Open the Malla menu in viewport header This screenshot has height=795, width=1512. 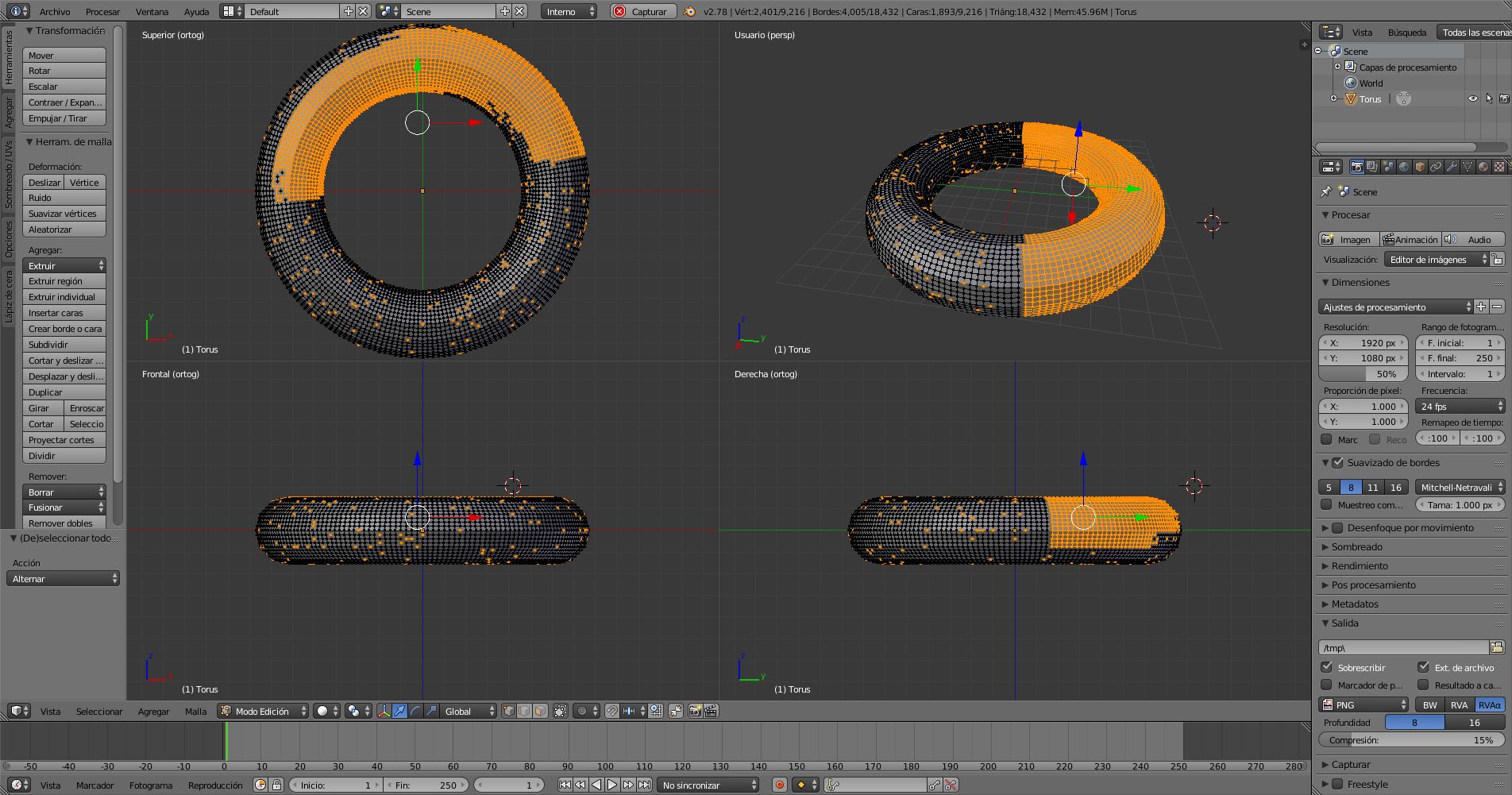pos(195,712)
